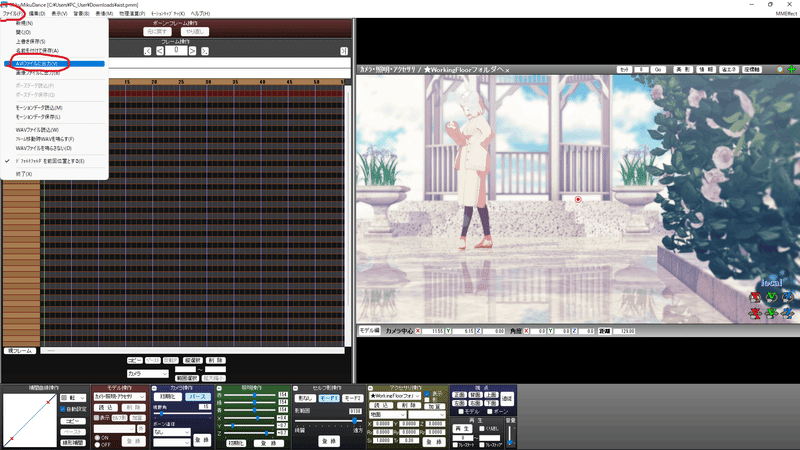The height and width of the screenshot is (450, 800).
Task: Select the OFF radio button in model panel
Action: (x=97, y=445)
